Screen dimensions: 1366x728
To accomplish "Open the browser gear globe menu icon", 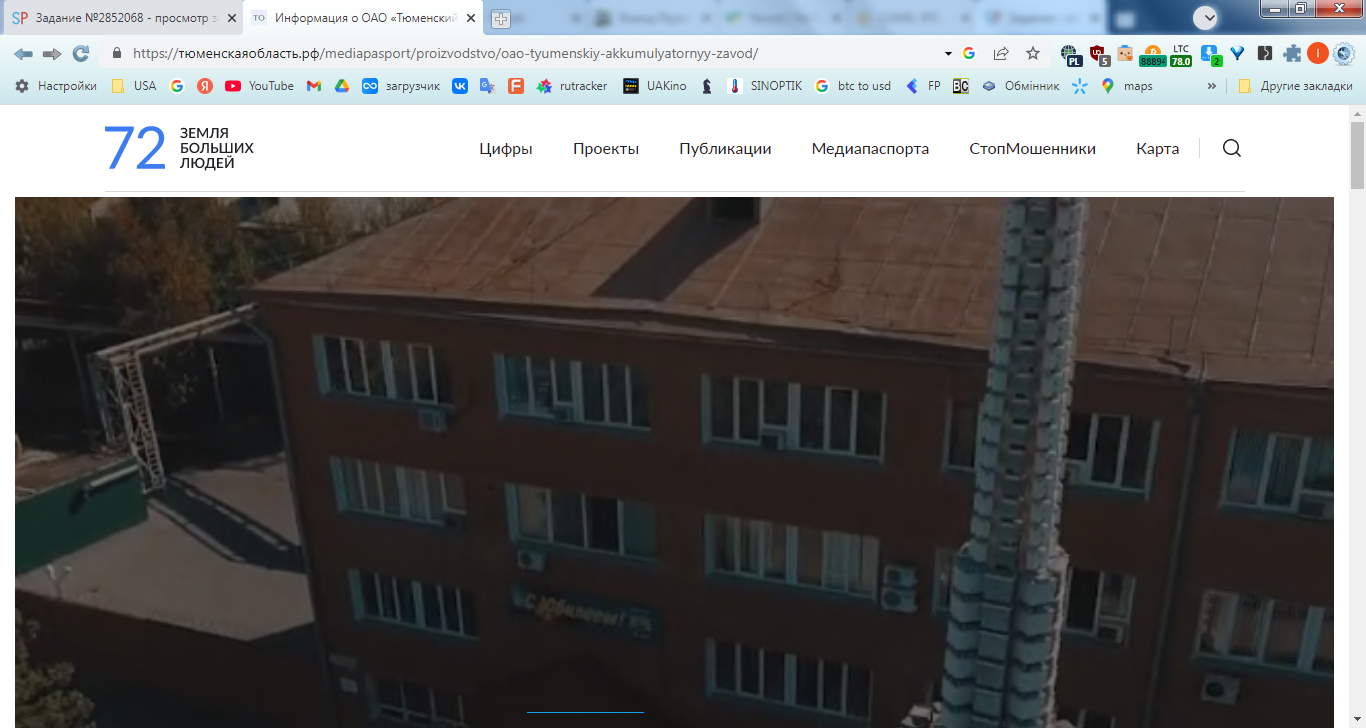I will [x=1343, y=53].
